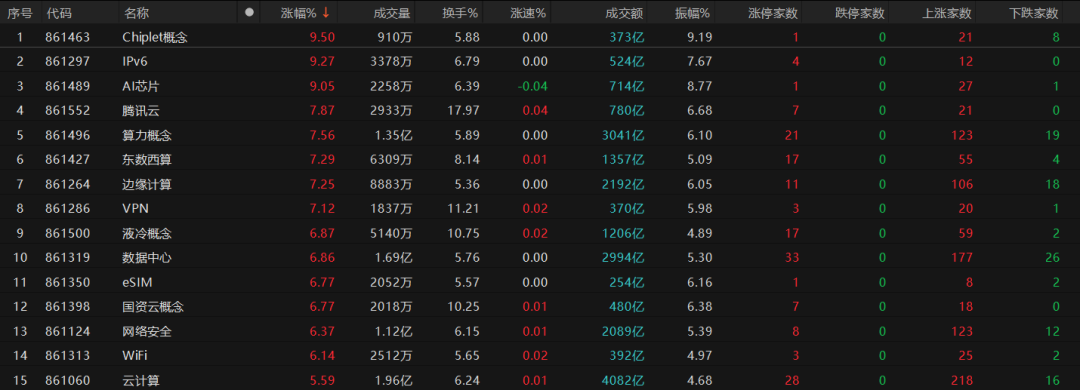Open the 算力概念 sector
Viewport: 1080px width, 390px height.
point(540,135)
